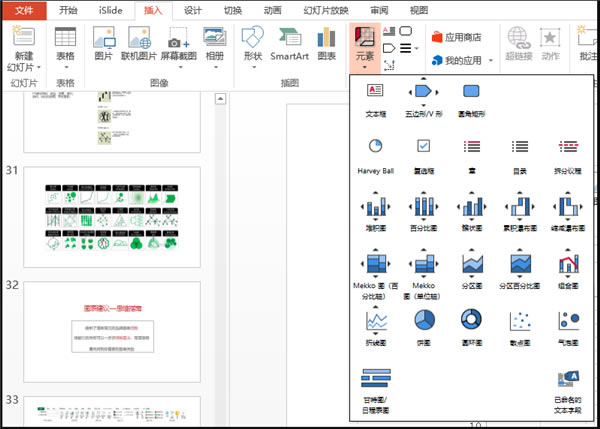Insert a chart via 图表 ribbon button
This screenshot has height=429, width=600.
click(326, 44)
